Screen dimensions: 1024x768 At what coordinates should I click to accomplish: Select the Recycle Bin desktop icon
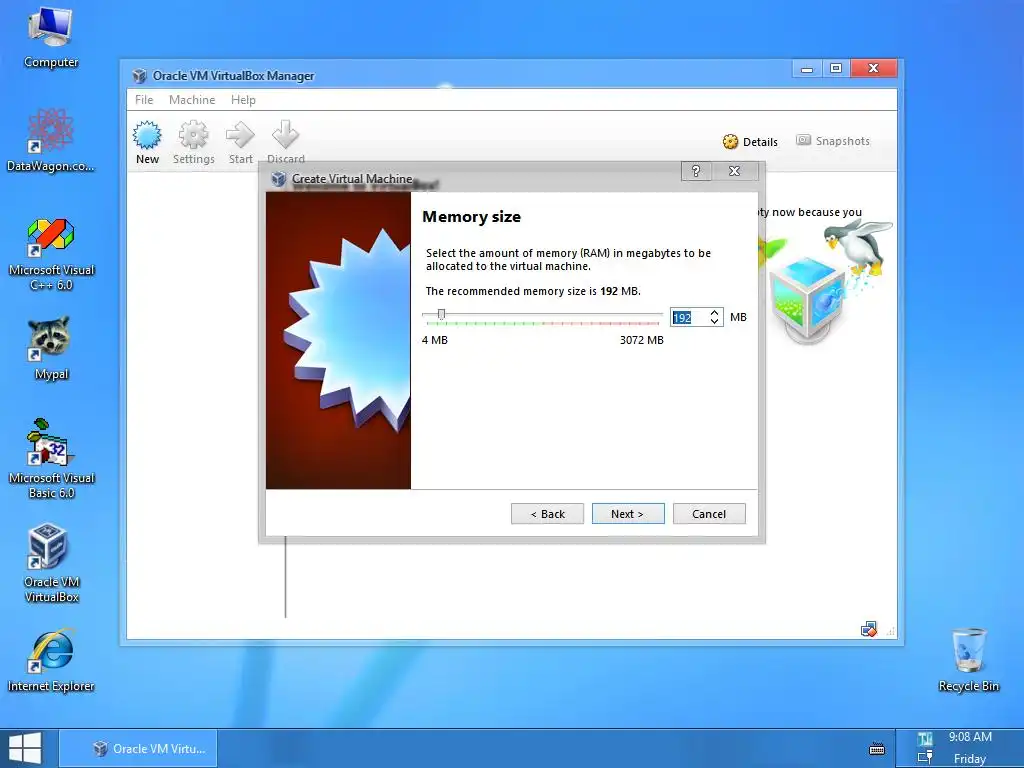(968, 660)
